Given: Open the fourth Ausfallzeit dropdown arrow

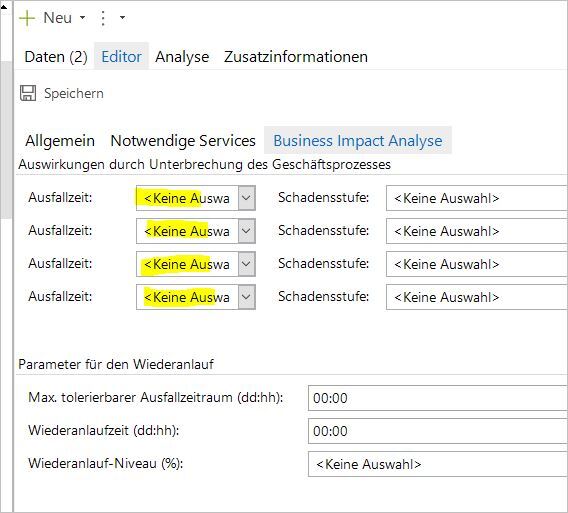Looking at the screenshot, I should pos(246,297).
